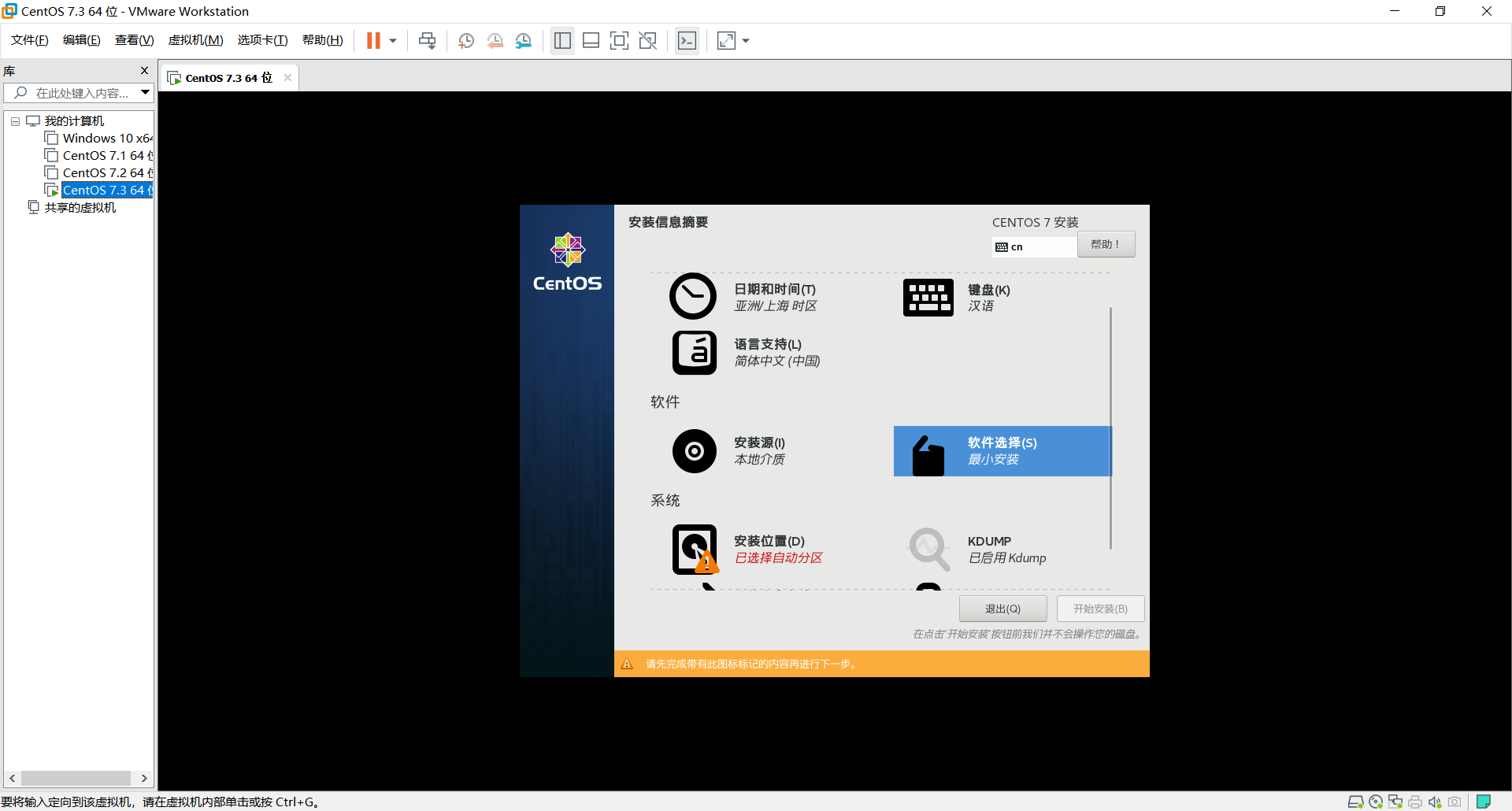
Task: Open the 帮助(H) menu
Action: click(323, 40)
